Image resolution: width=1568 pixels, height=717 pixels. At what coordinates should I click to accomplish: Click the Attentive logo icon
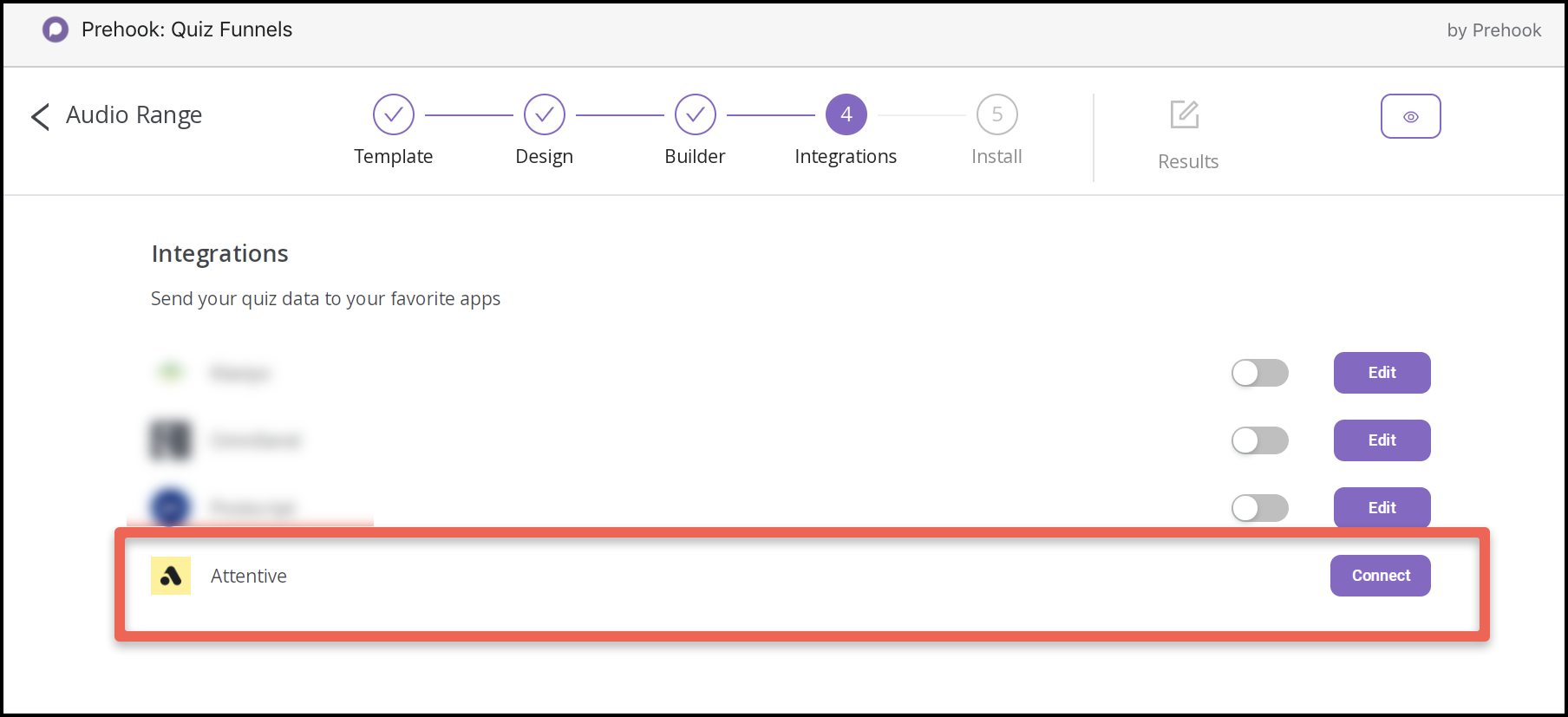171,576
